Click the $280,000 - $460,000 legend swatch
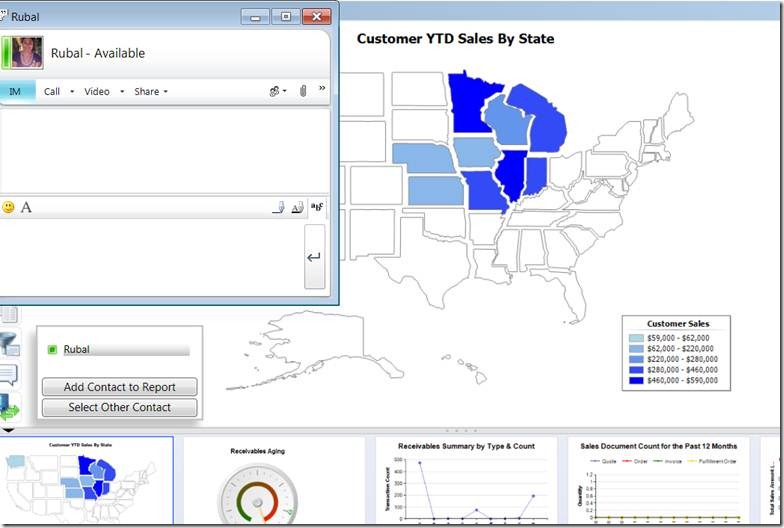The image size is (784, 528). [636, 370]
